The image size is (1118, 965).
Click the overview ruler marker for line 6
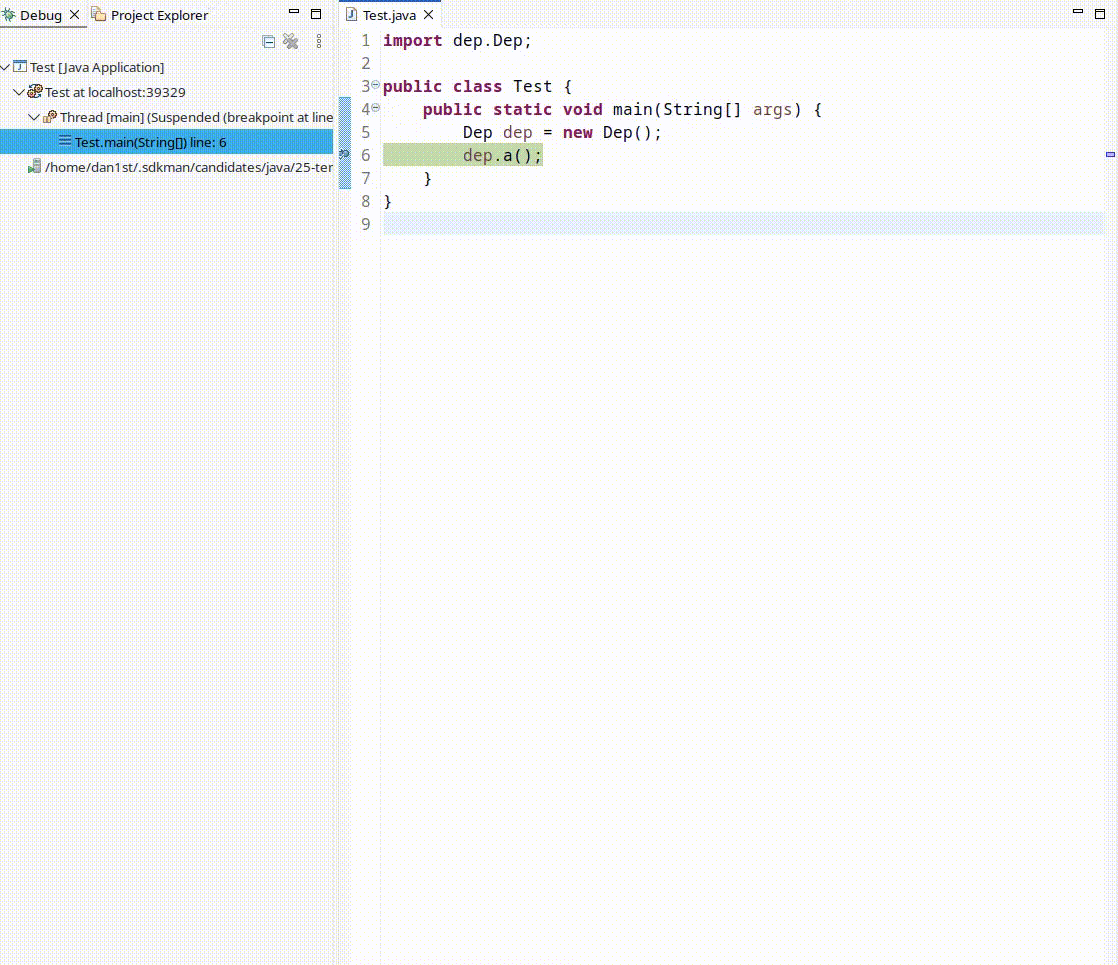(x=1110, y=154)
